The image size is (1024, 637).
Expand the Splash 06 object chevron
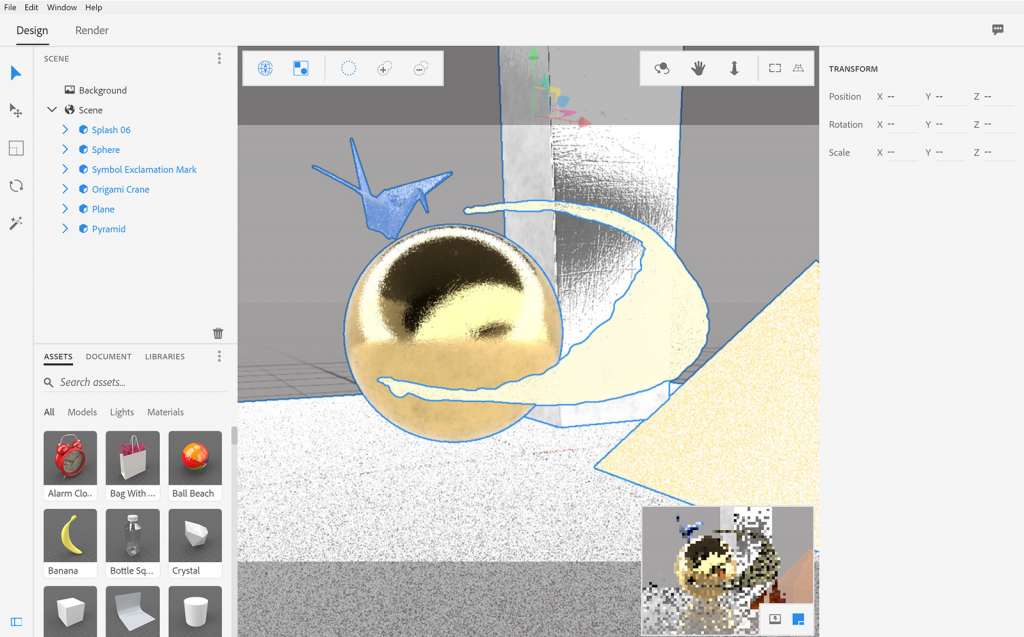point(65,130)
